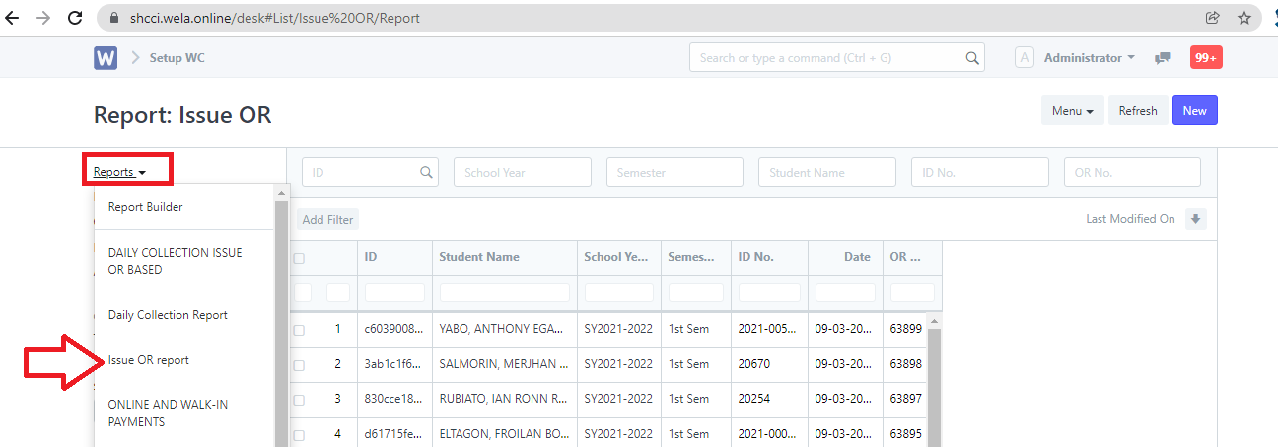
Task: Open the Menu dropdown button
Action: pyautogui.click(x=1072, y=111)
